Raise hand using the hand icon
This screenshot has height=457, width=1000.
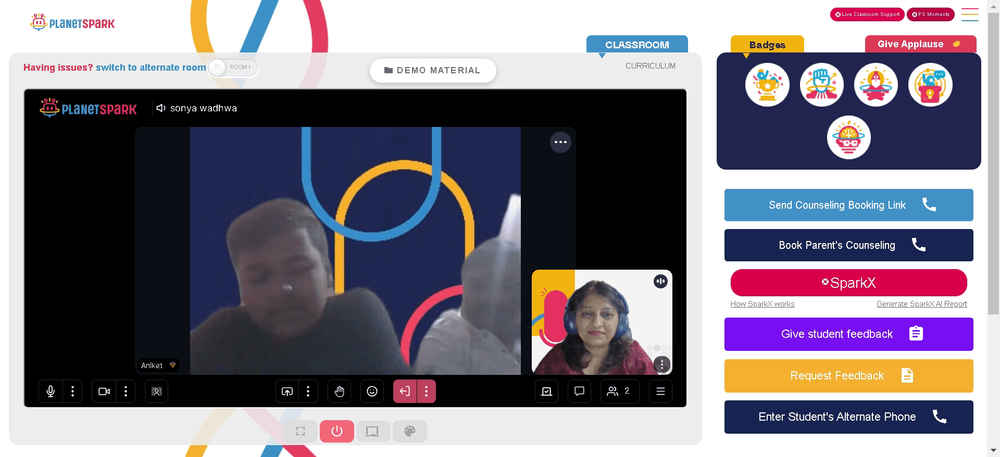(x=339, y=391)
